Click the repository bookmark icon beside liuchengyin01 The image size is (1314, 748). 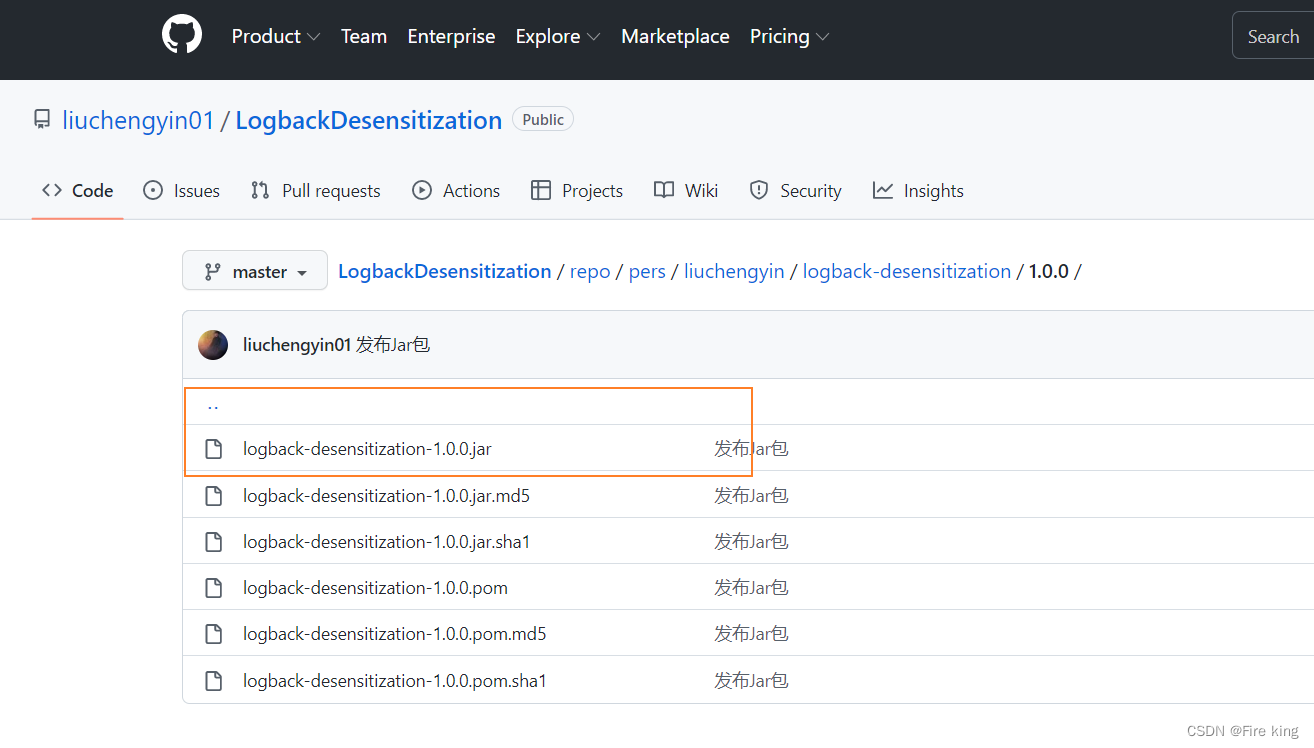click(41, 119)
